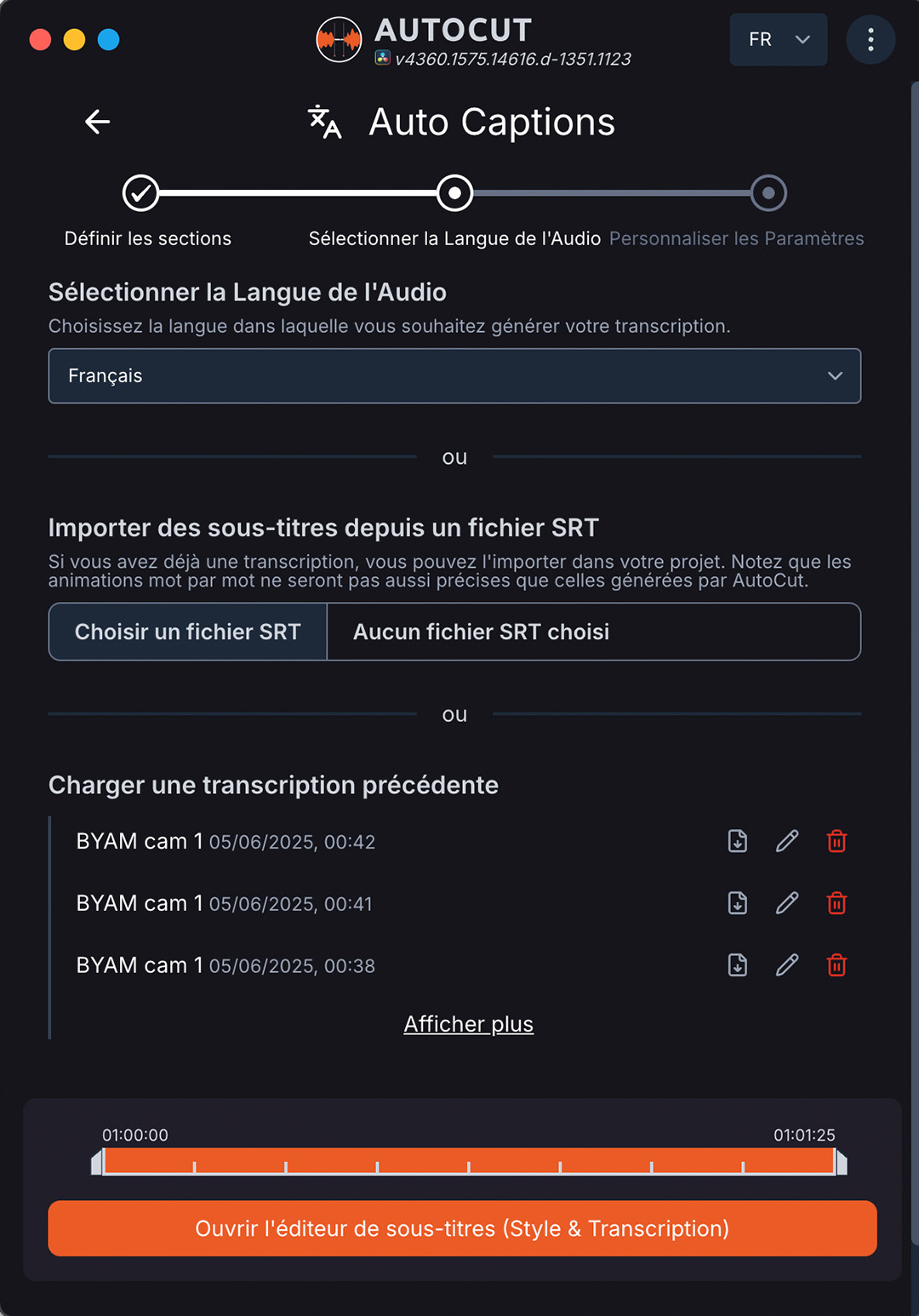Edit the 00:42 BYAM cam 1 transcription
The image size is (919, 1316).
(787, 841)
